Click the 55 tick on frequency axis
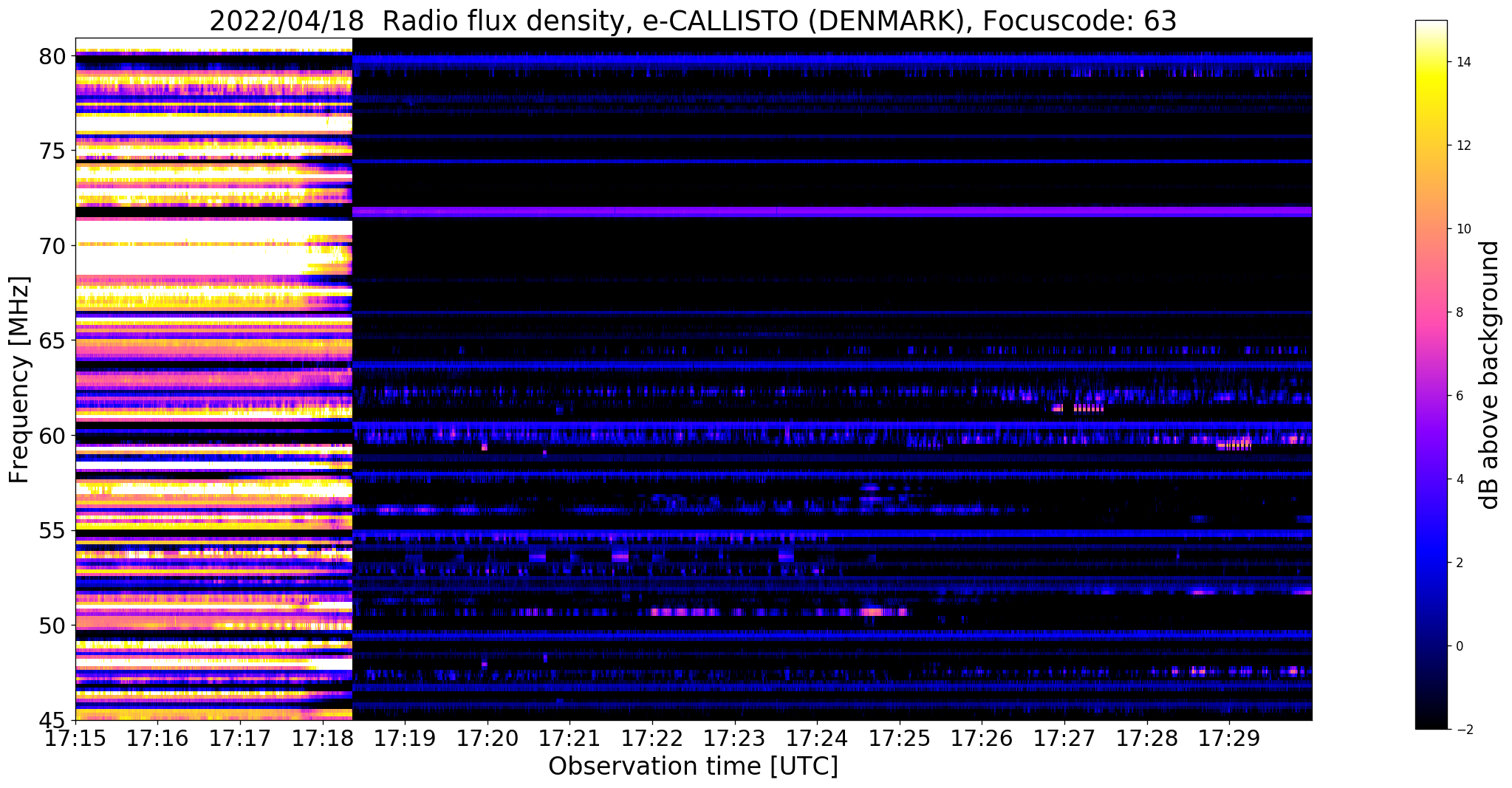 pyautogui.click(x=52, y=531)
